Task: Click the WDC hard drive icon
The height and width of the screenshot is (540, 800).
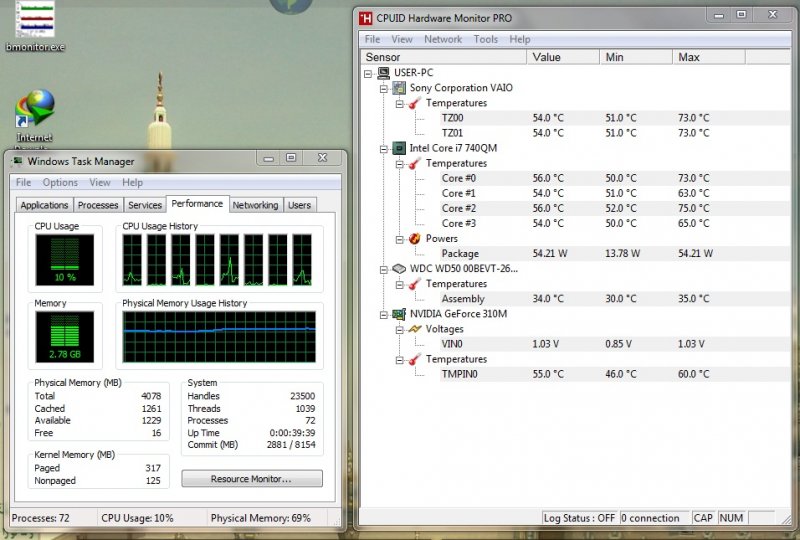Action: pos(399,268)
